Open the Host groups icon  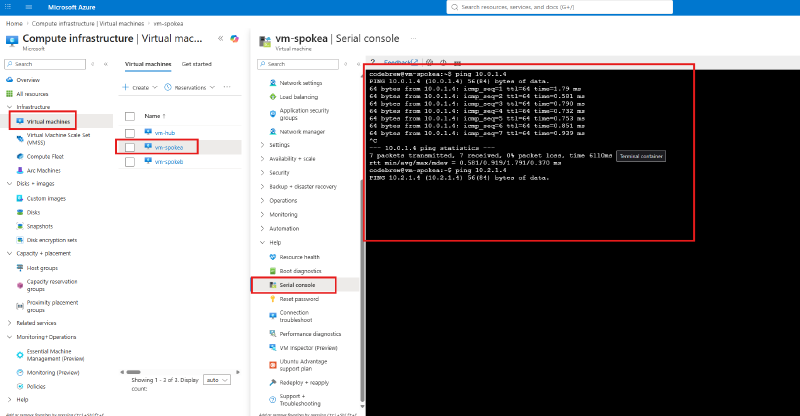click(x=20, y=268)
